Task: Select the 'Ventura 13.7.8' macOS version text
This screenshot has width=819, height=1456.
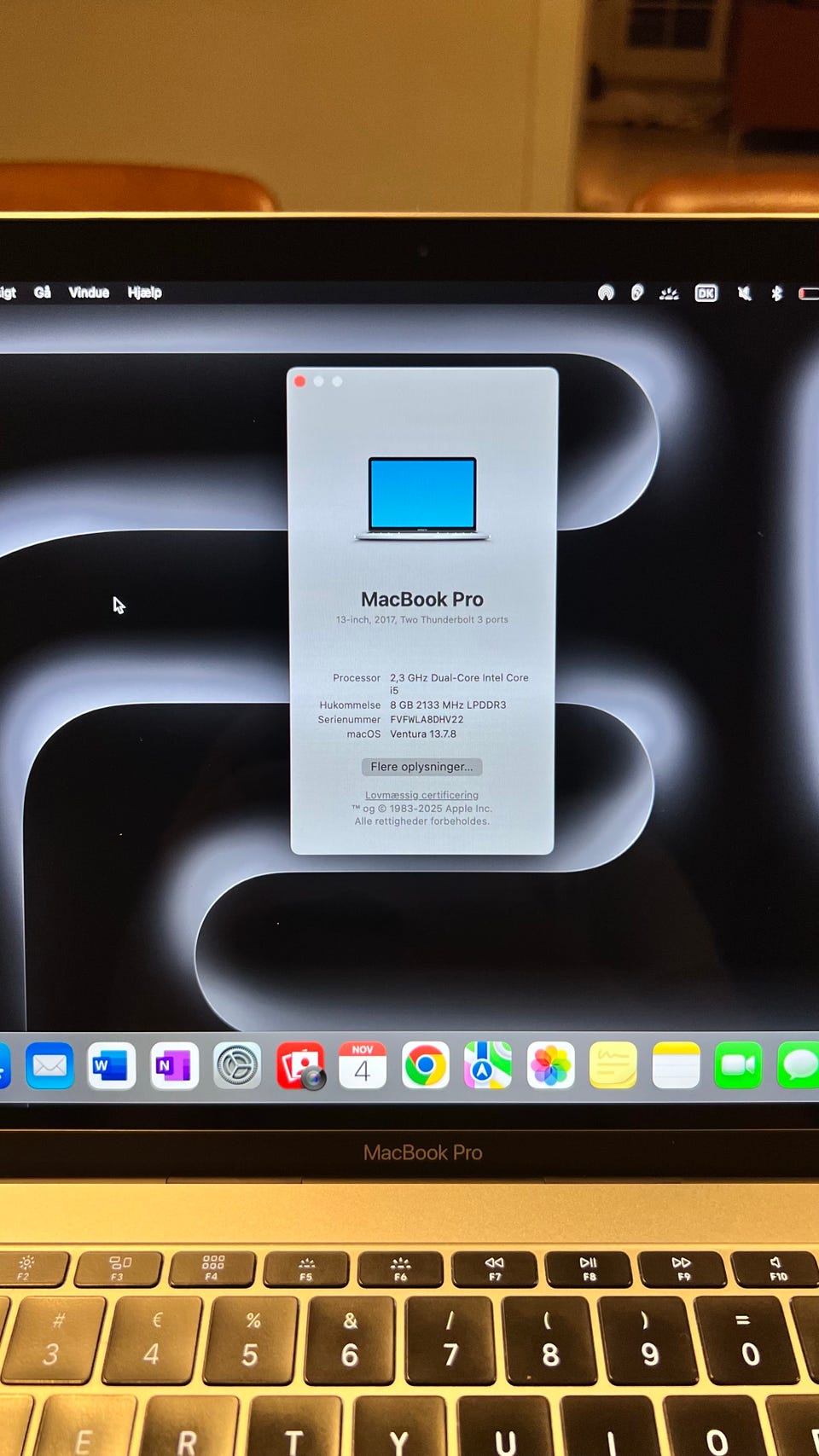Action: pos(423,734)
